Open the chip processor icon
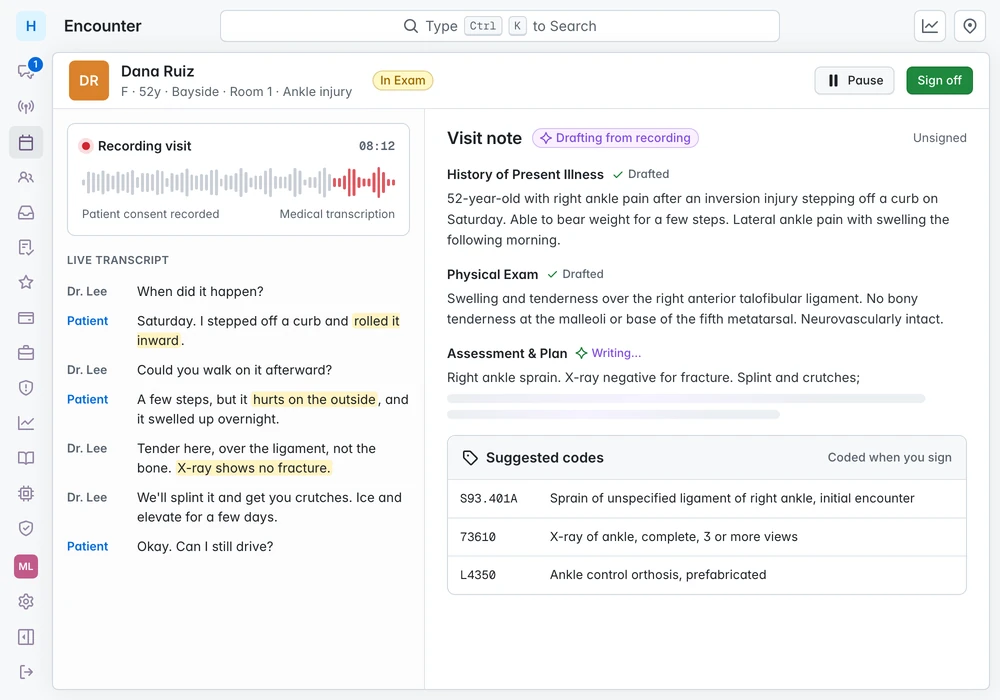 coord(26,493)
